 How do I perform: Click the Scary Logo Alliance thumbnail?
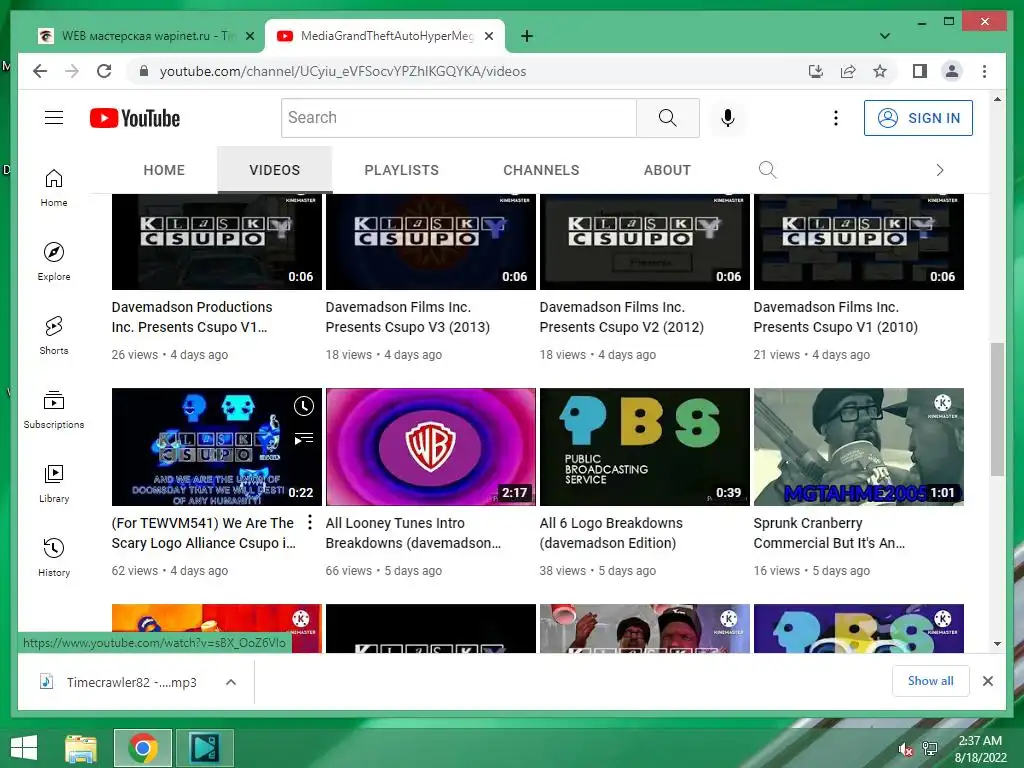pos(216,447)
